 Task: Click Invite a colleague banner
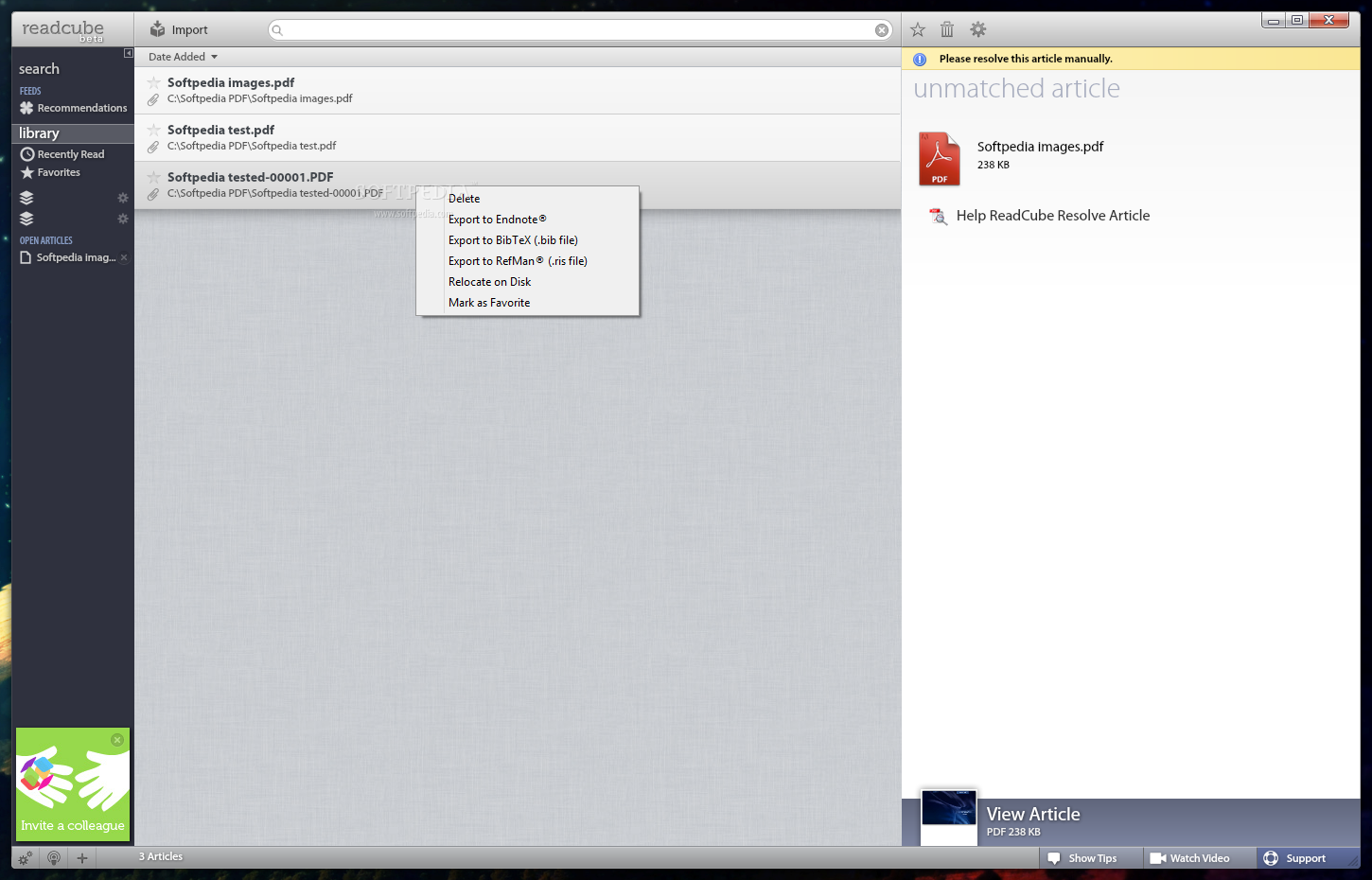pos(73,784)
